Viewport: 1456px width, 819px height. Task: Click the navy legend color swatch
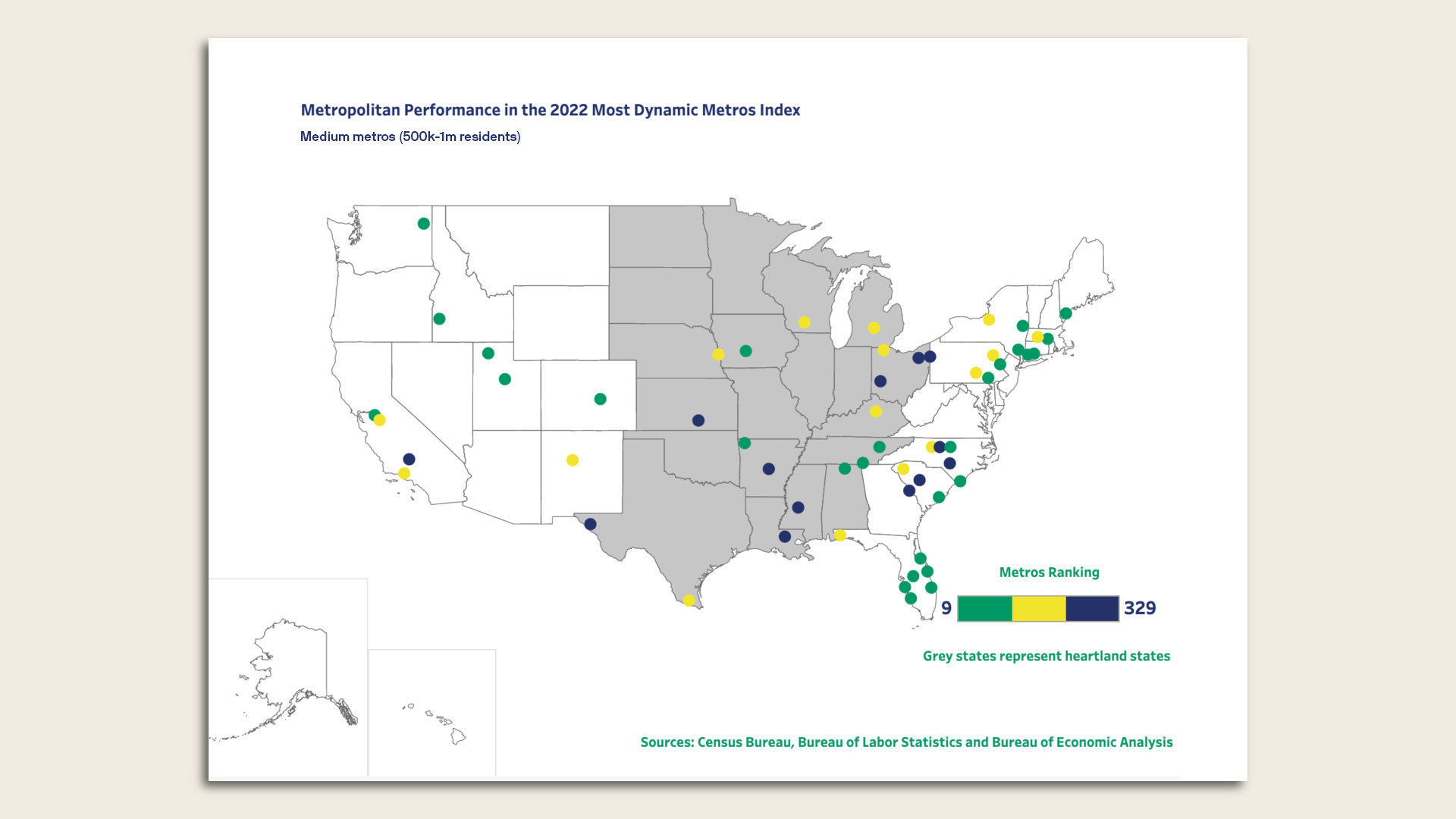1092,608
